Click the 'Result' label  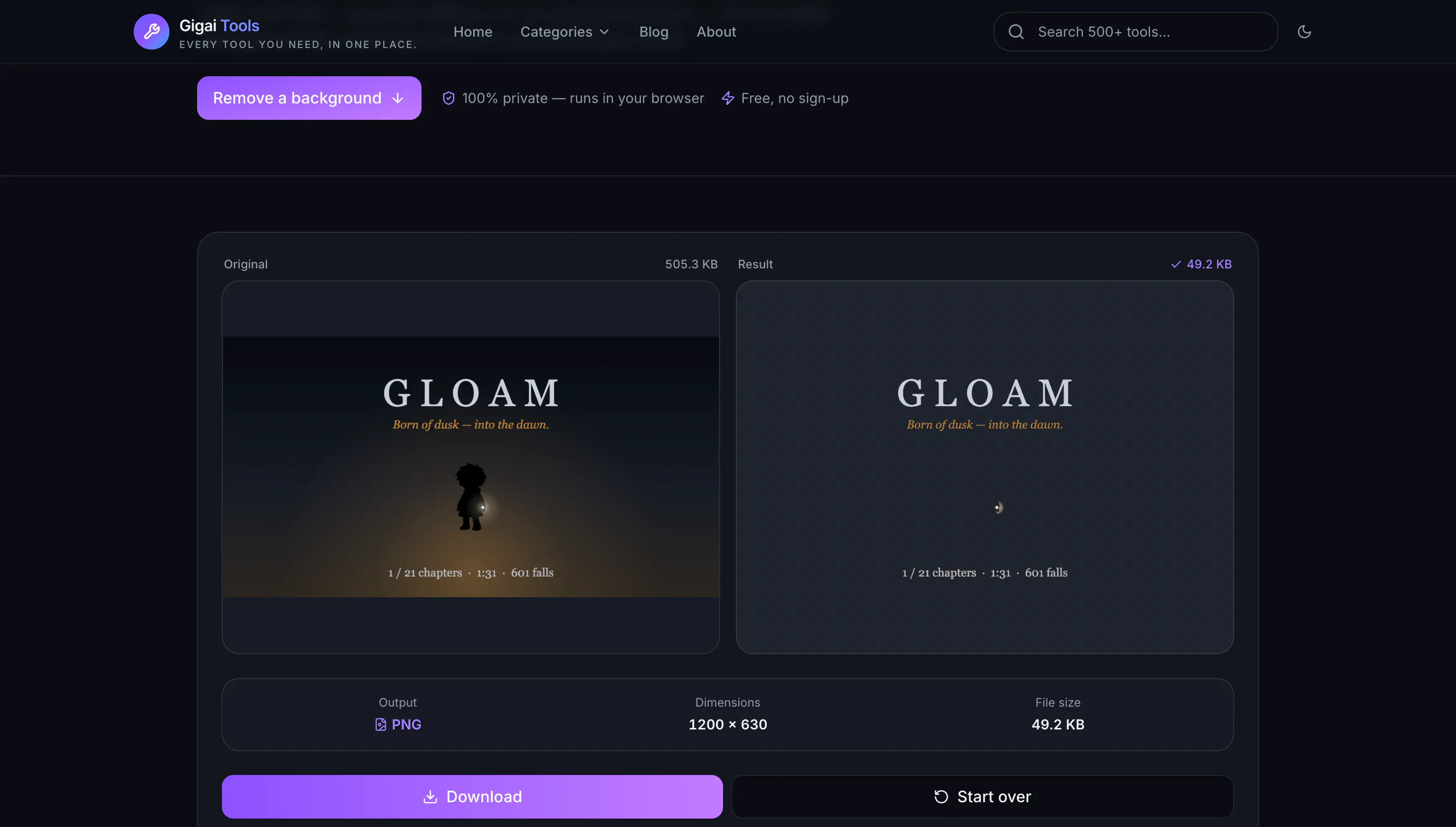(x=755, y=264)
